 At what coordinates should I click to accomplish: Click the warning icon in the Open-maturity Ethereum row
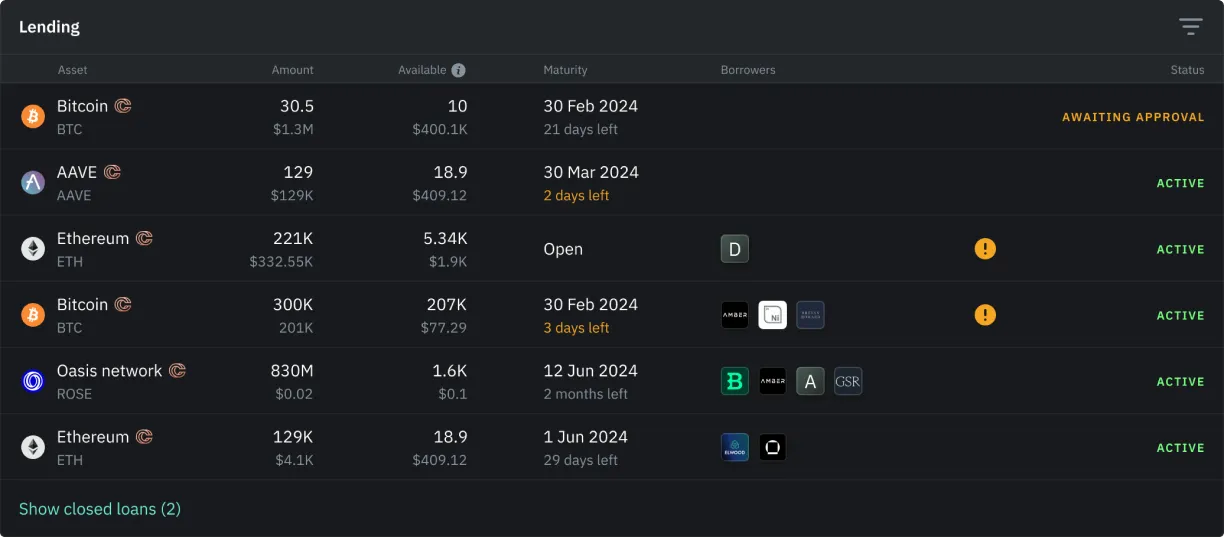pos(985,249)
